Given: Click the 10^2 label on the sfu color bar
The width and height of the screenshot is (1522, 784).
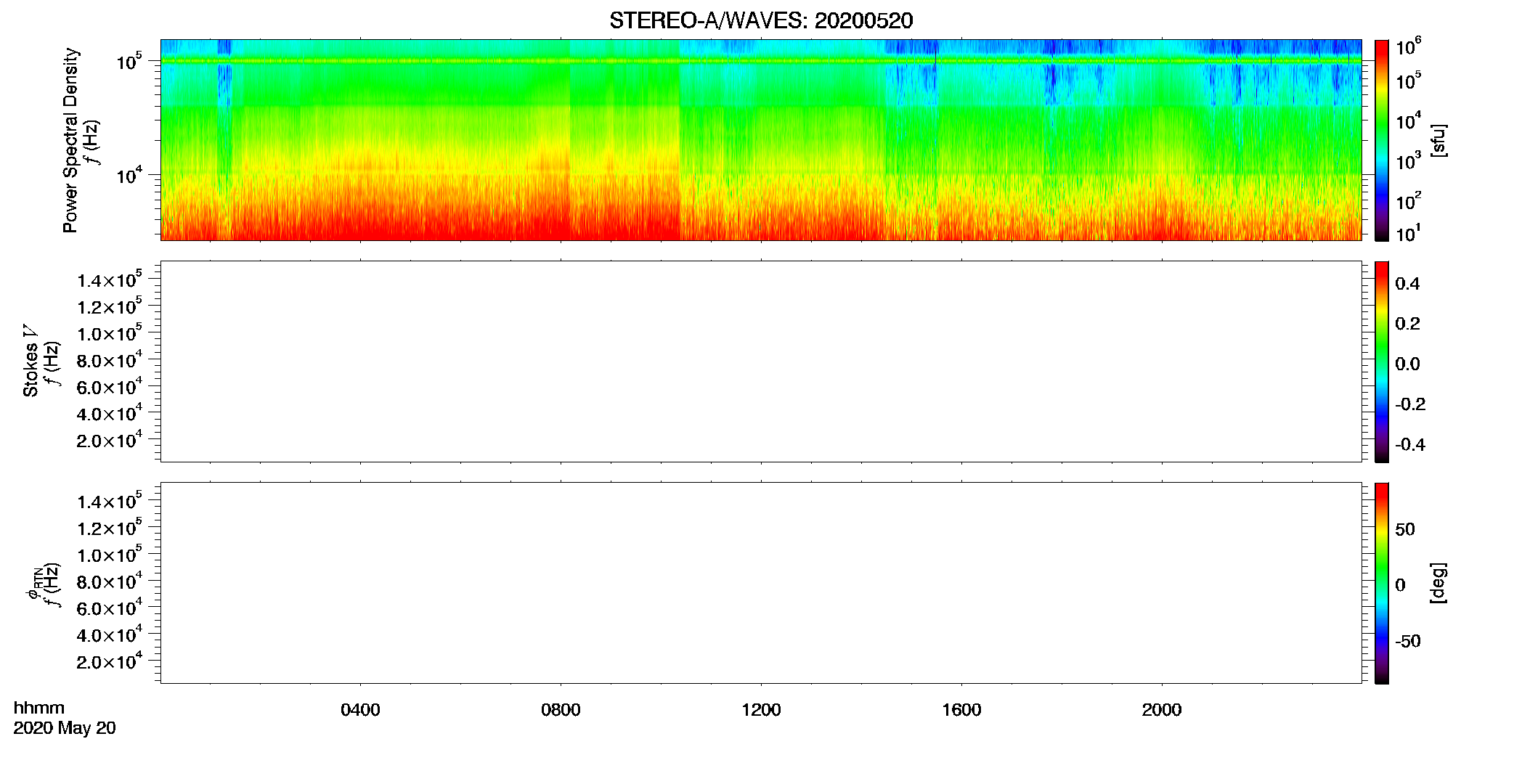Looking at the screenshot, I should [1408, 201].
